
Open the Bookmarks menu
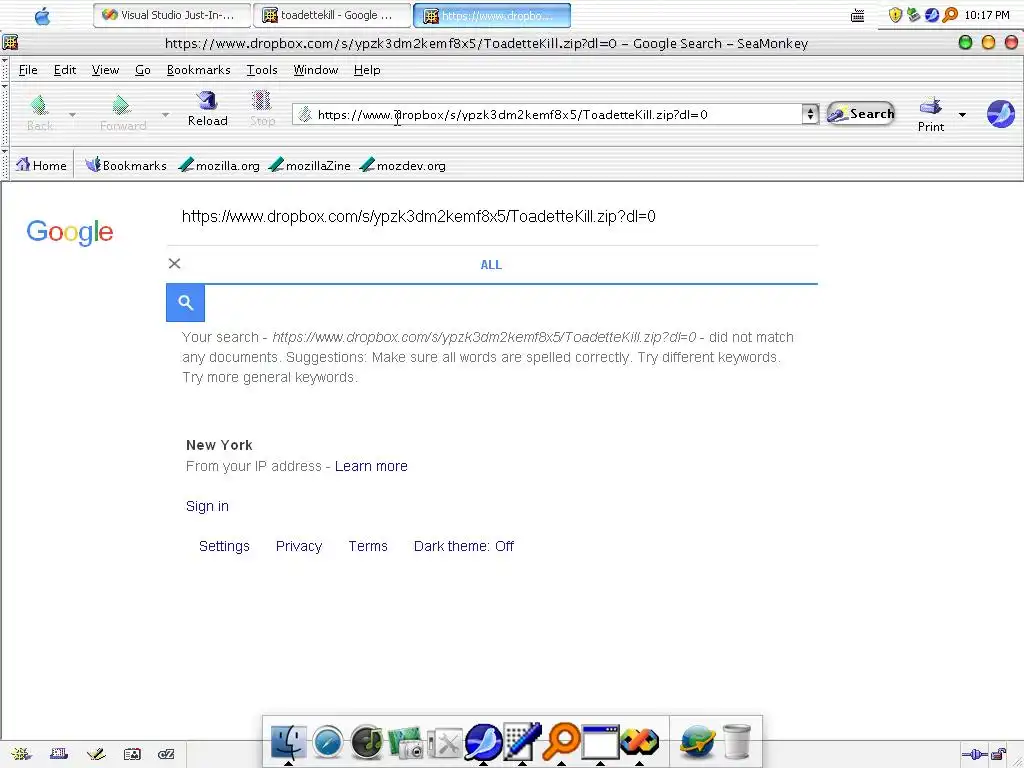pyautogui.click(x=199, y=70)
